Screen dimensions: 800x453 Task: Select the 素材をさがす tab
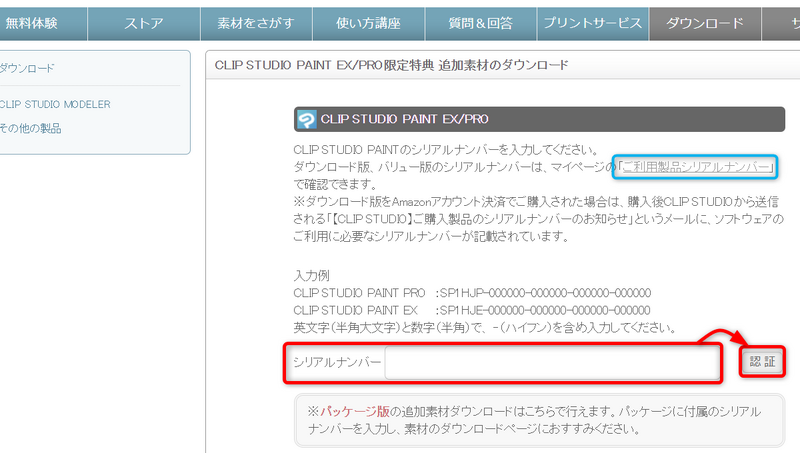255,24
